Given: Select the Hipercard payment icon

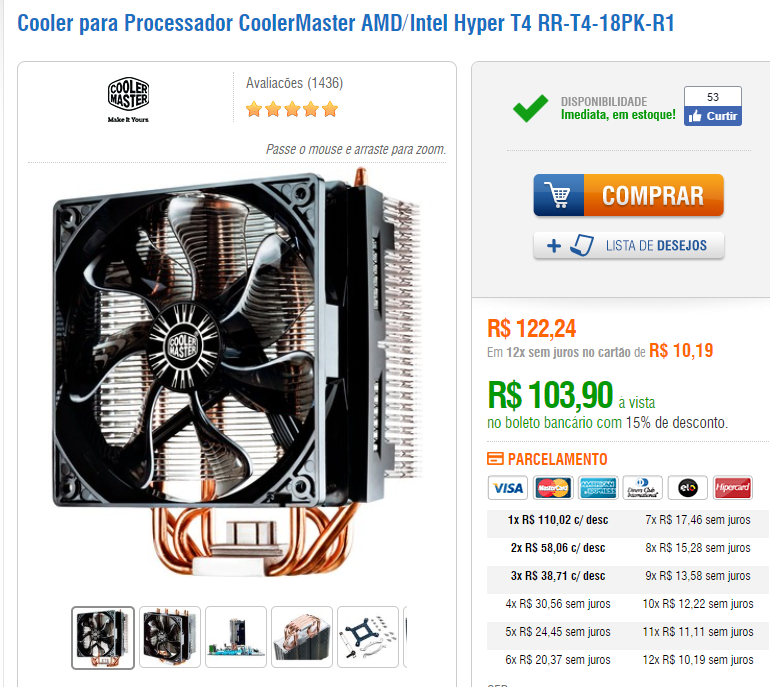Looking at the screenshot, I should [x=733, y=488].
